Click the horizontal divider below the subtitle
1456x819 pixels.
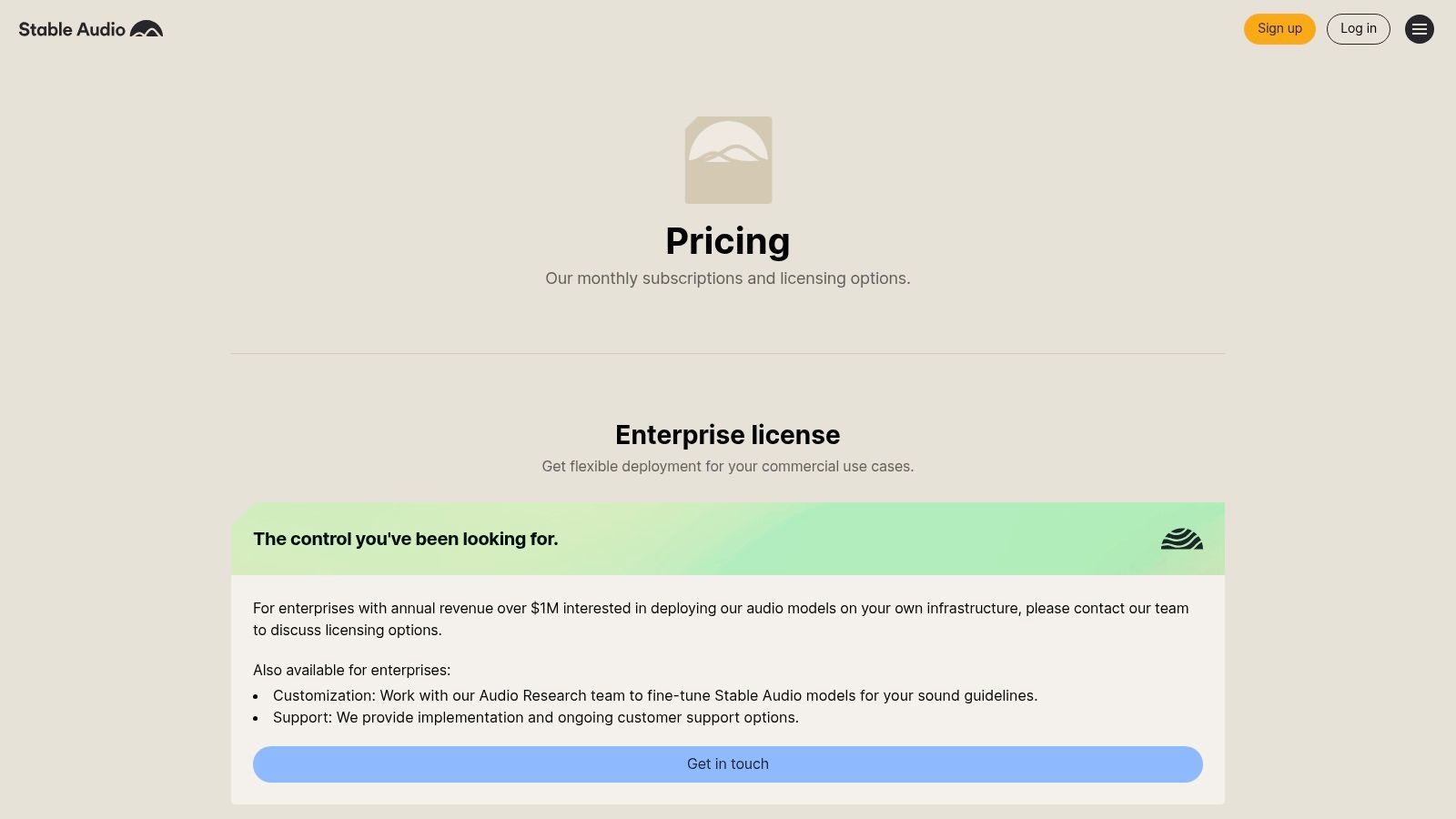(727, 353)
